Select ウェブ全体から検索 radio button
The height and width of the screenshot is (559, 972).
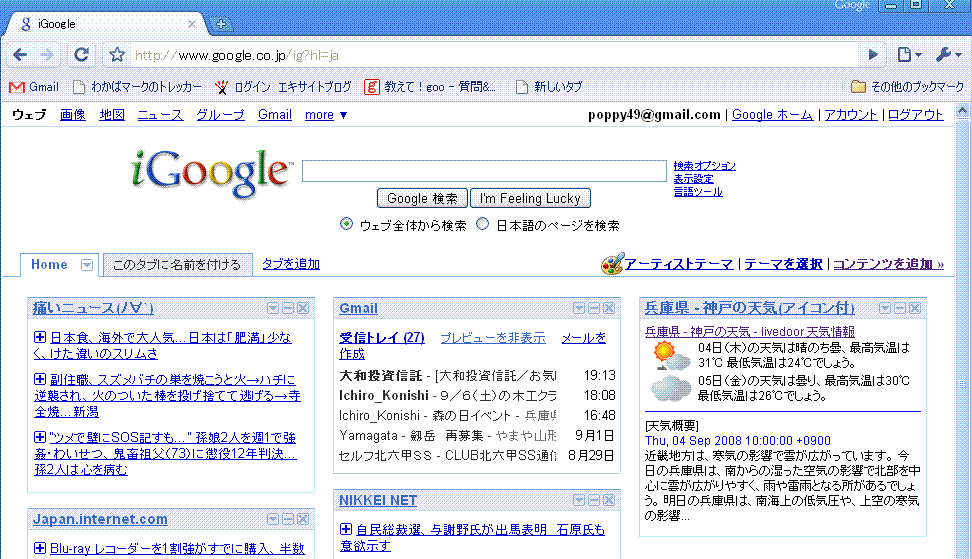pyautogui.click(x=347, y=224)
